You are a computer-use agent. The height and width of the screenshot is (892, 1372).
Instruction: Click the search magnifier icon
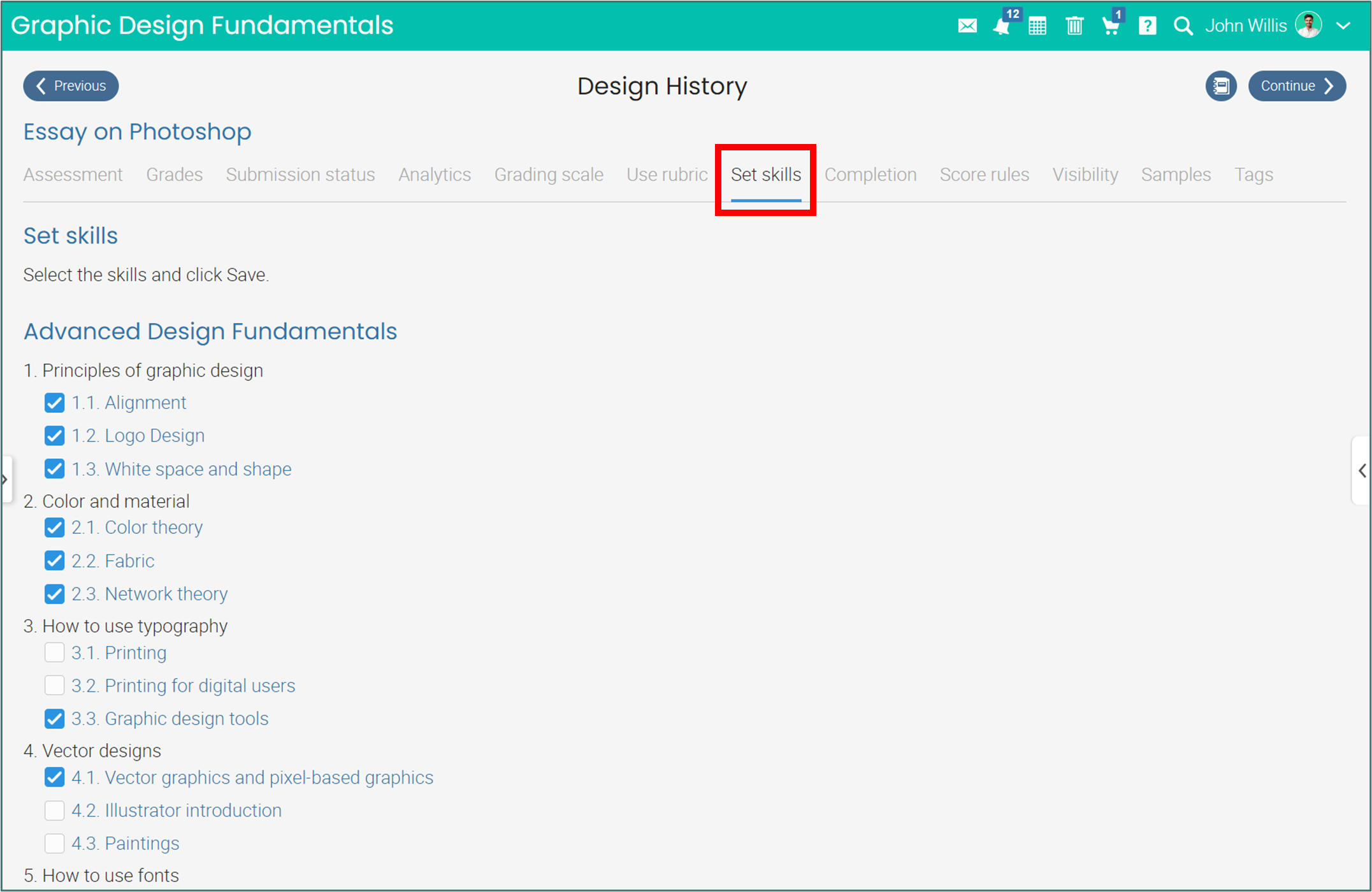[x=1183, y=26]
